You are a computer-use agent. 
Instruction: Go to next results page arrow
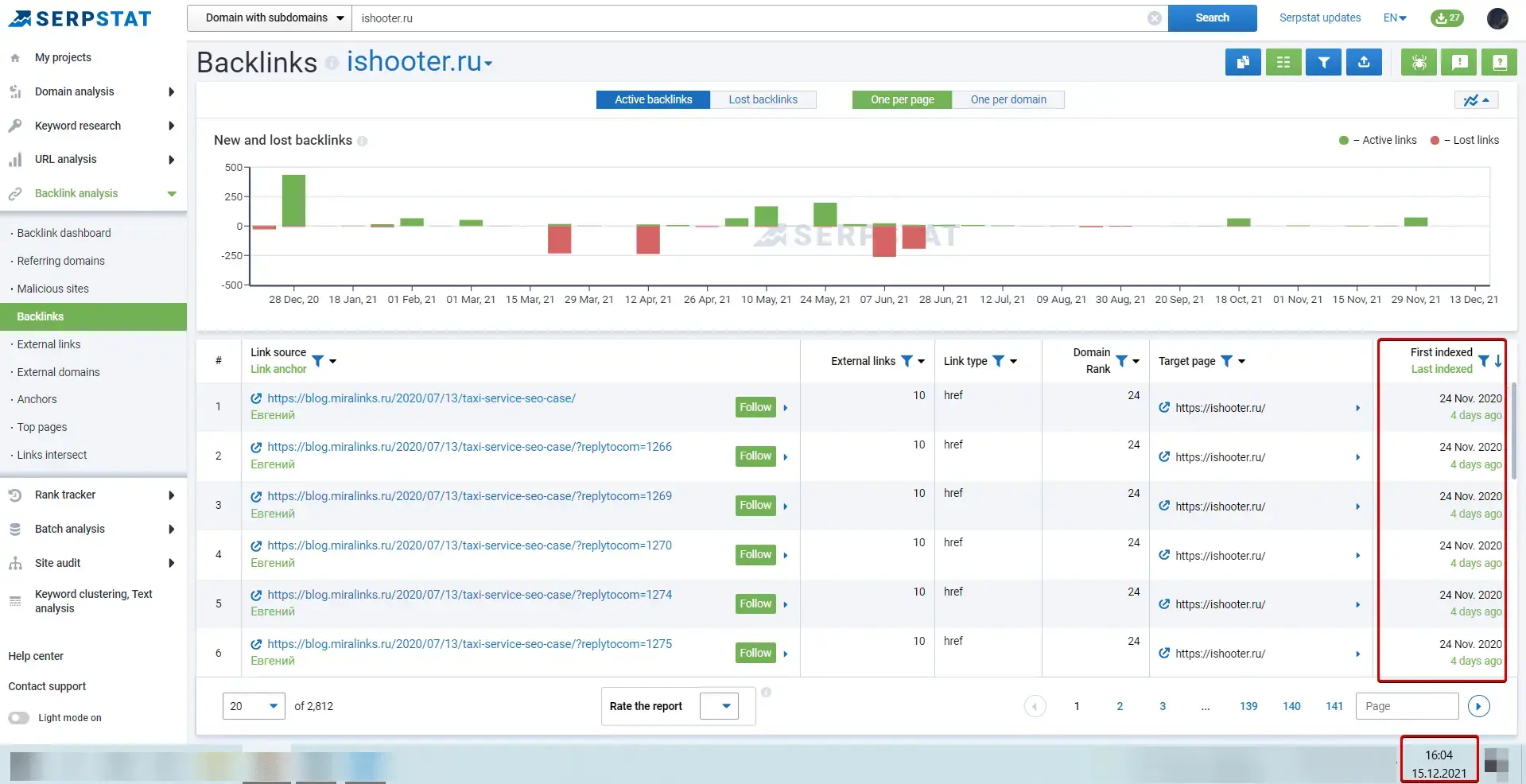click(1478, 706)
